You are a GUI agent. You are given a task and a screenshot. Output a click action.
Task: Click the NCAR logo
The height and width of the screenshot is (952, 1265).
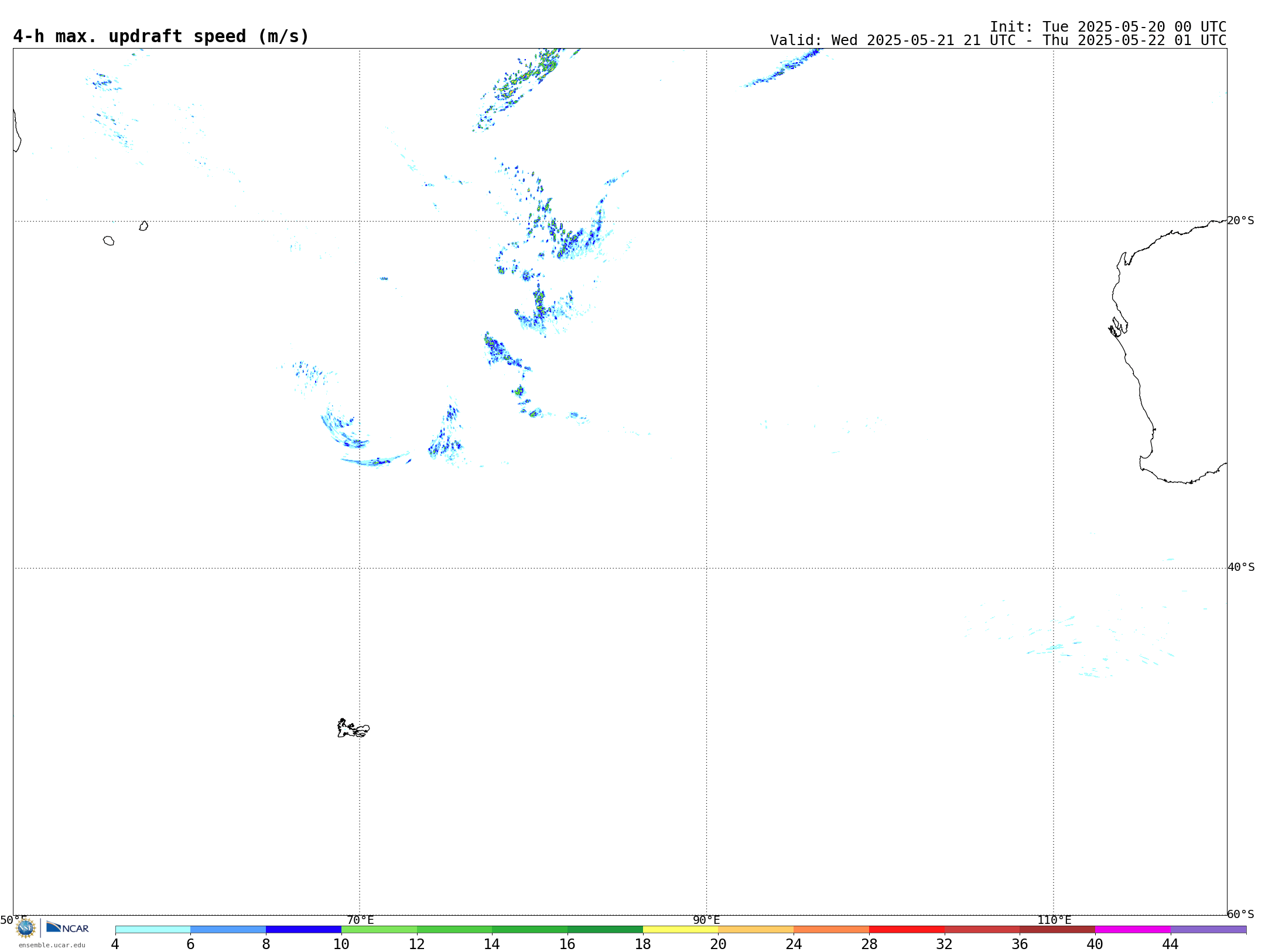point(67,927)
